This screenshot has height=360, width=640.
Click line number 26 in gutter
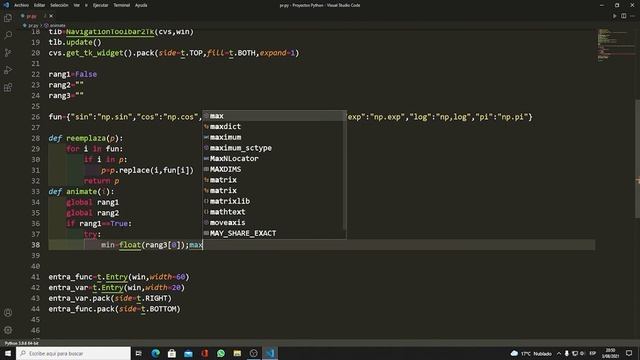[36, 117]
